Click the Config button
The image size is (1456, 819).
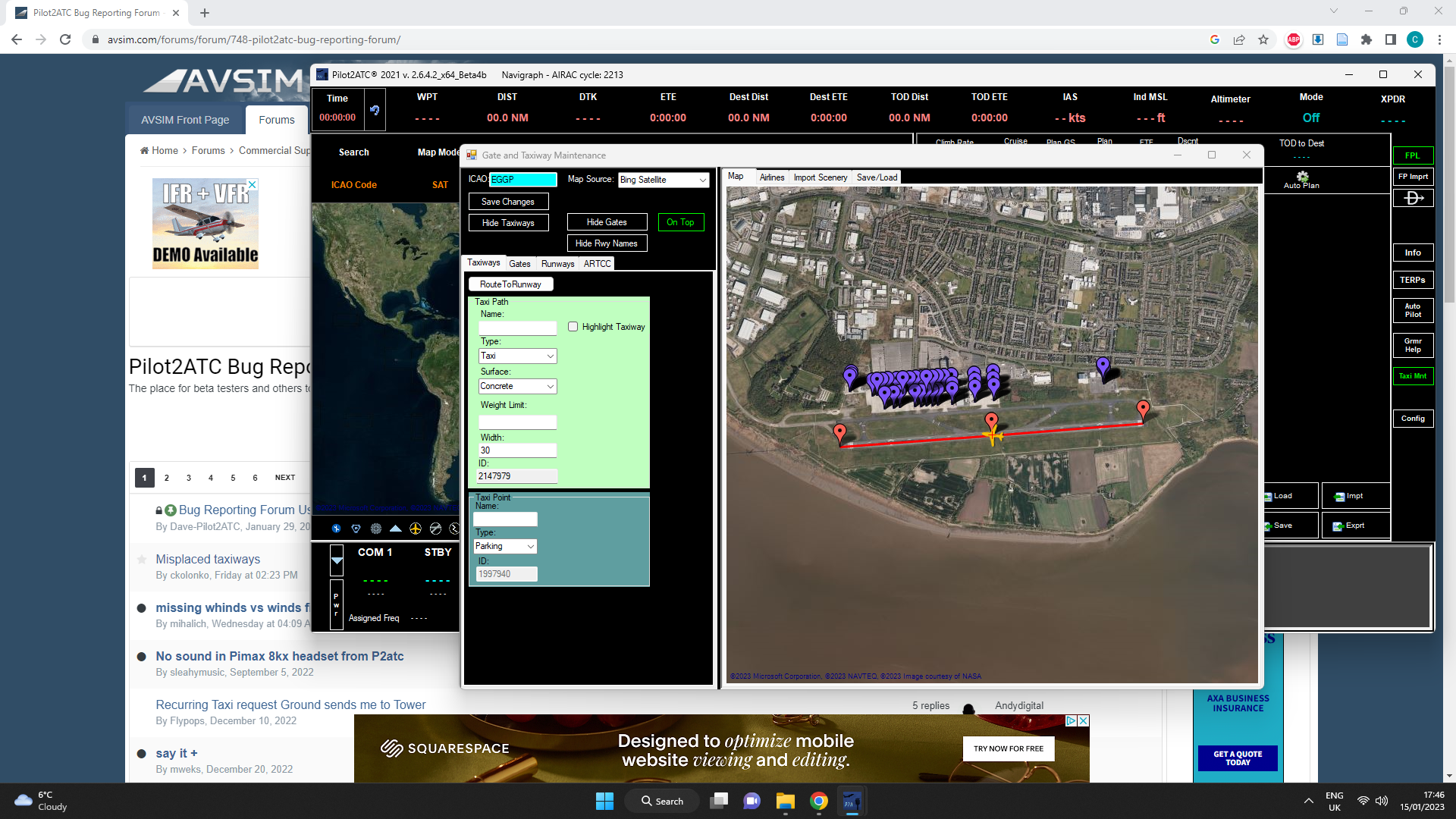[1413, 419]
